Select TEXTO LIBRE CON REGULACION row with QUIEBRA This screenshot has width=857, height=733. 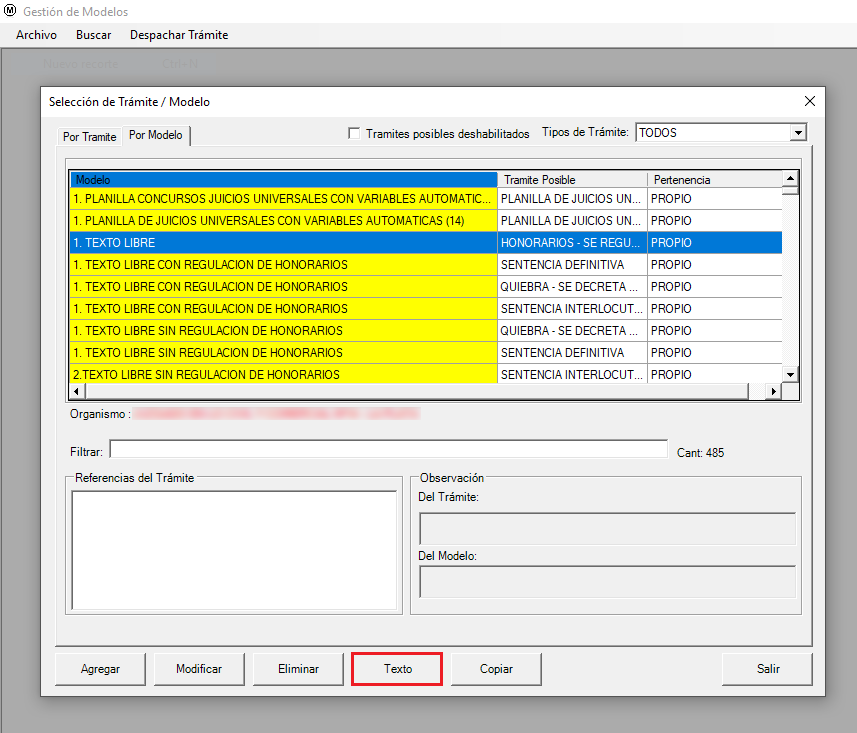point(426,286)
